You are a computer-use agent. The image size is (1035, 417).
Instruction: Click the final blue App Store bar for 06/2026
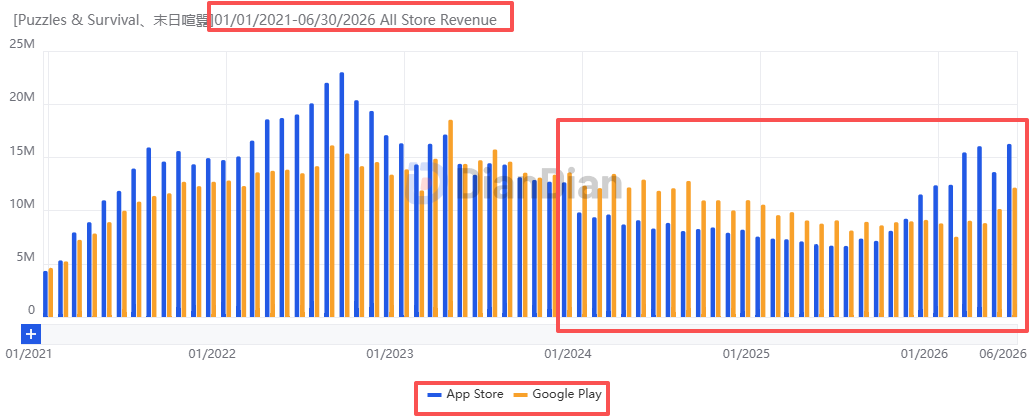coord(1009,230)
